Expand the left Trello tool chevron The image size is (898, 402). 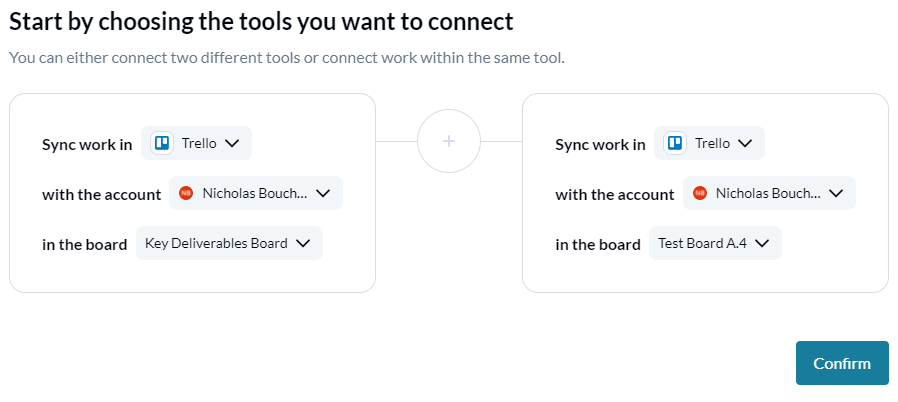(x=232, y=143)
